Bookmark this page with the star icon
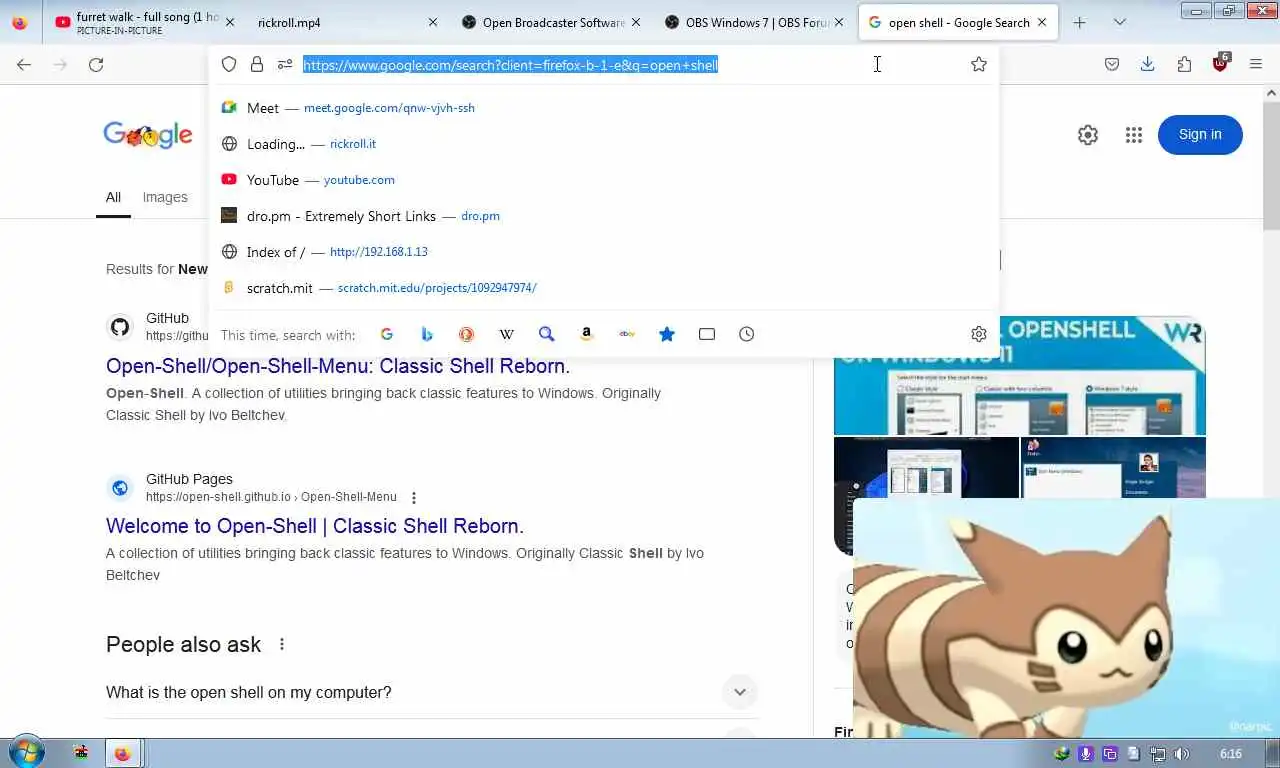 coord(979,64)
